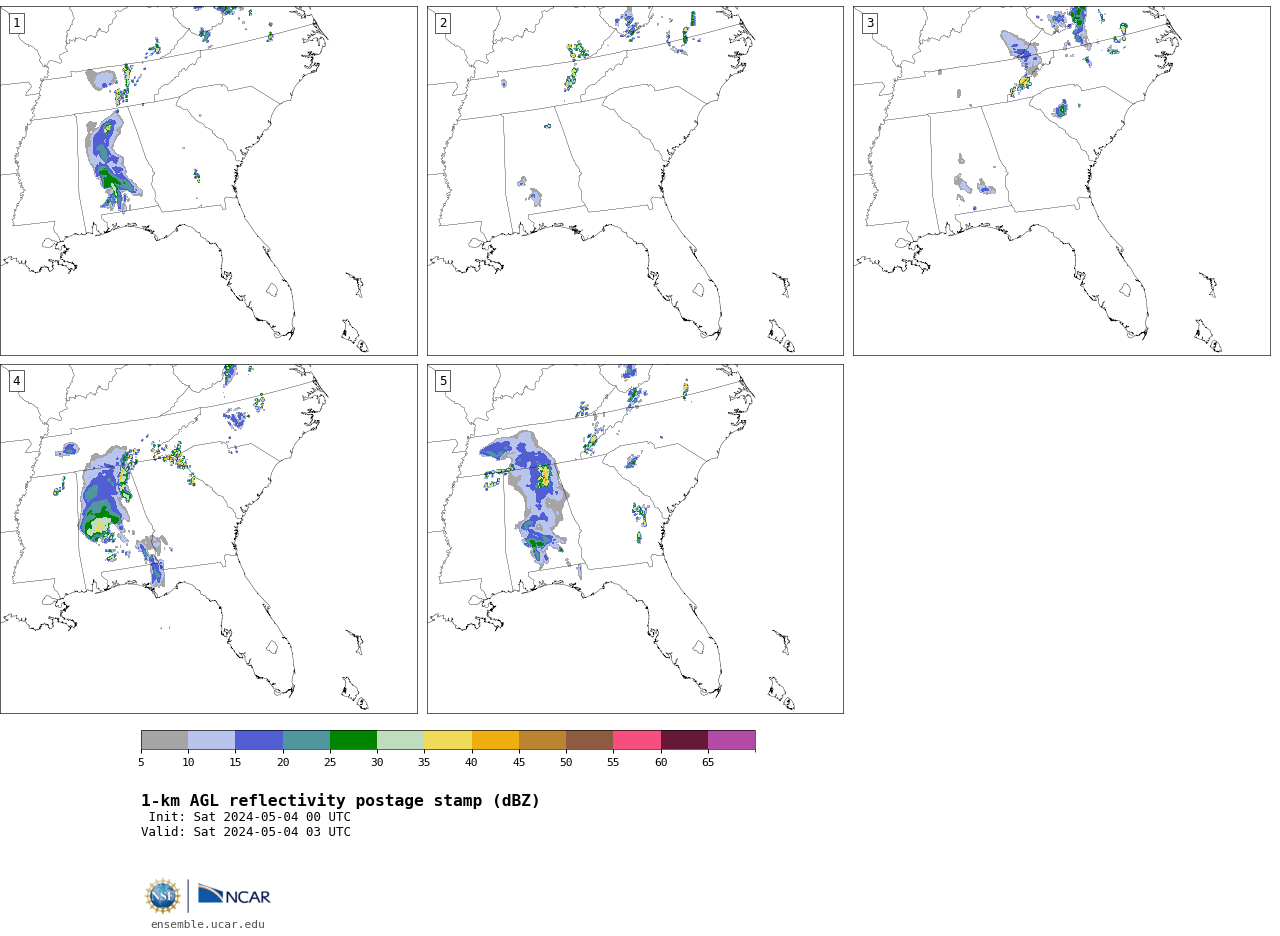Select the light blue 10-15 dBZ swatch

click(211, 740)
